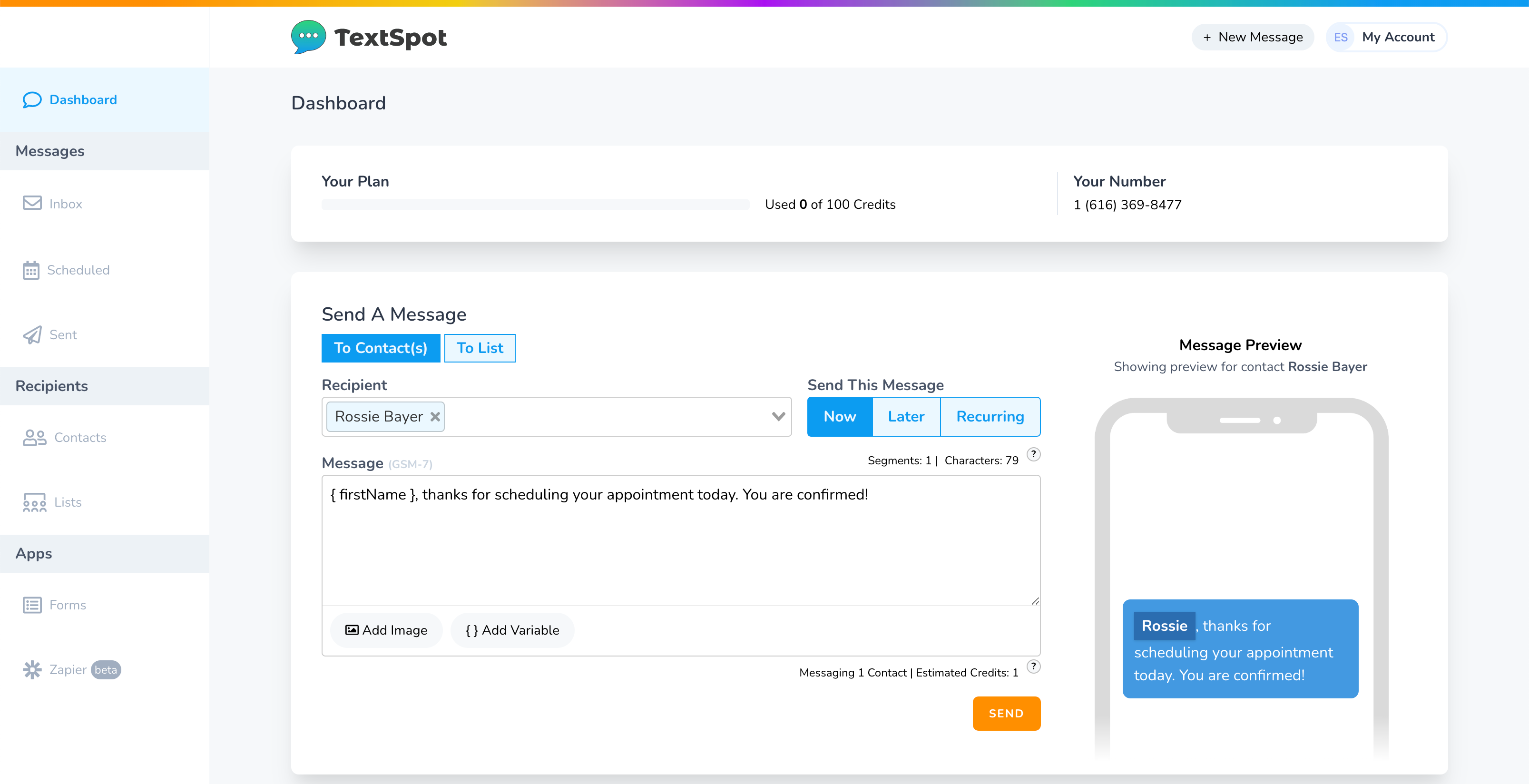Click the Dashboard sidebar icon
Image resolution: width=1529 pixels, height=784 pixels.
point(33,99)
